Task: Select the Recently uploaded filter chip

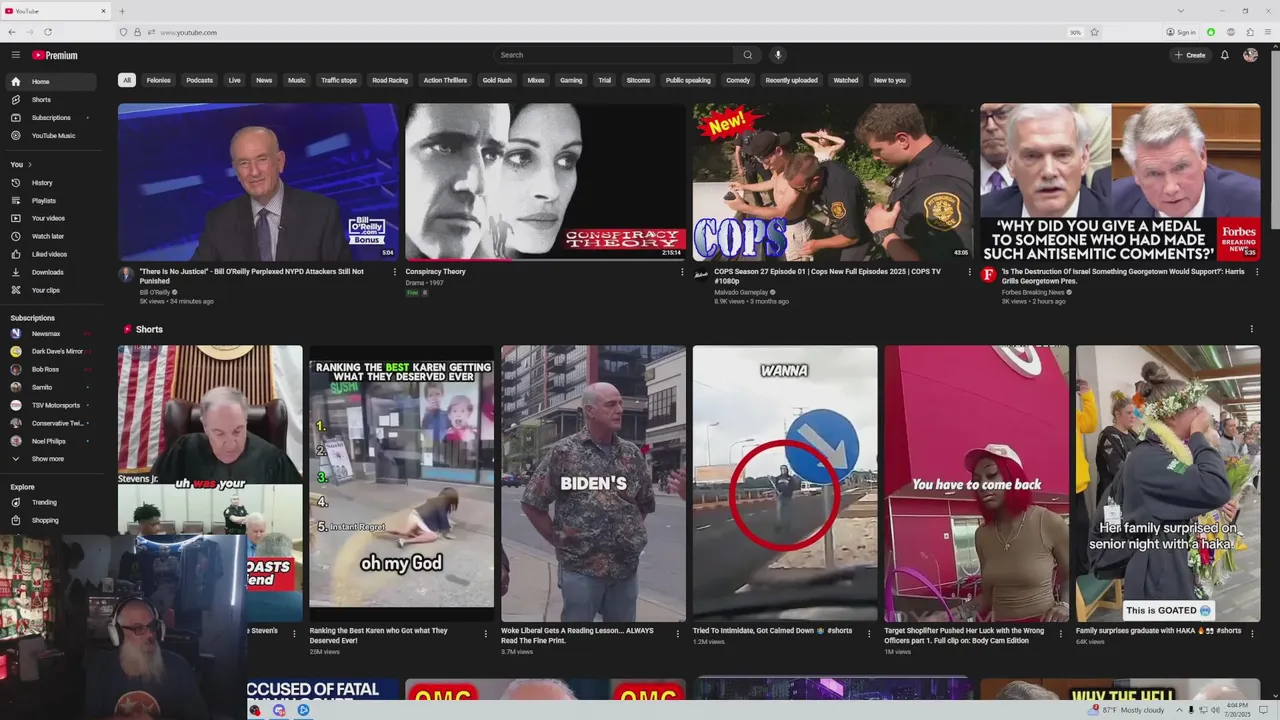Action: (x=791, y=80)
